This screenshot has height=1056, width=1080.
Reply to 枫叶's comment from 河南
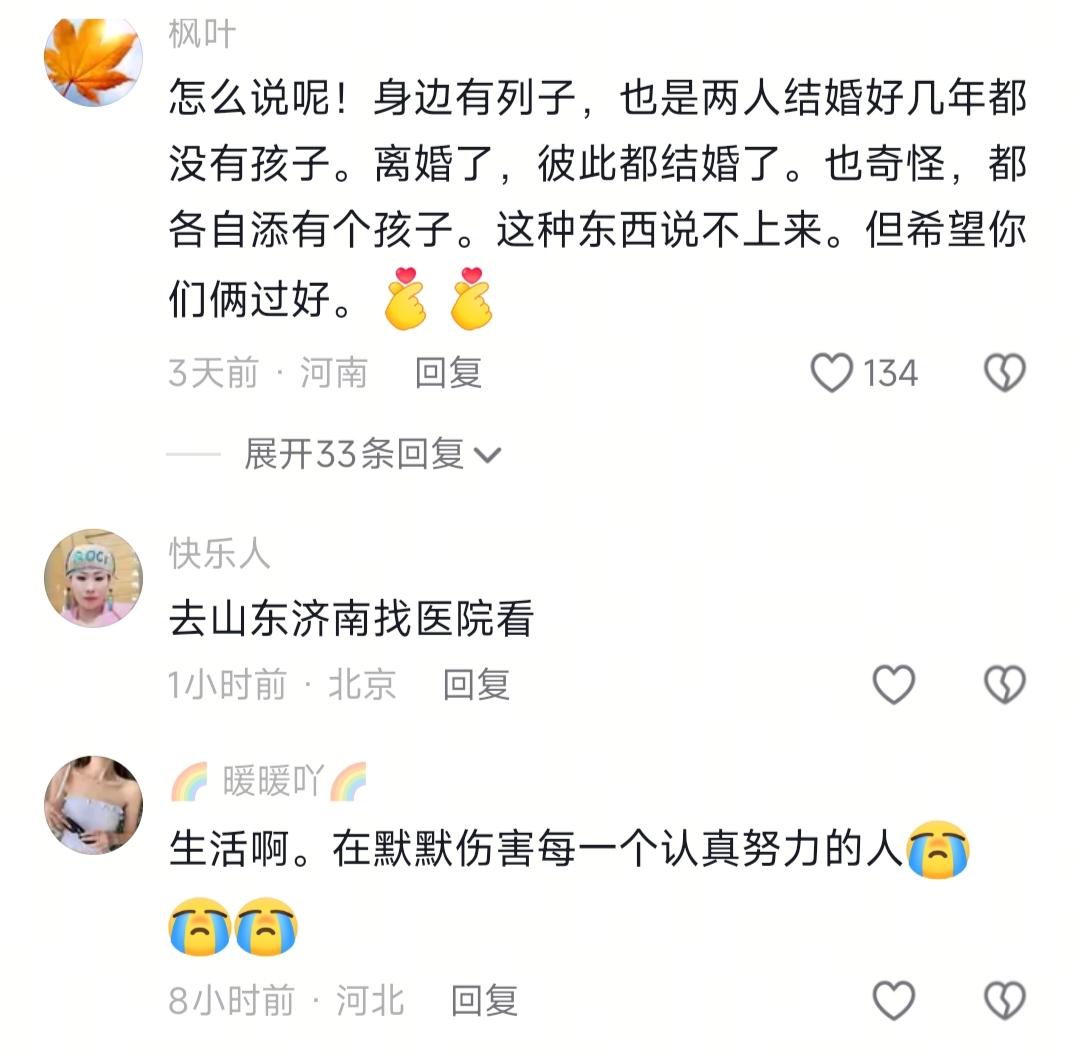click(x=448, y=373)
